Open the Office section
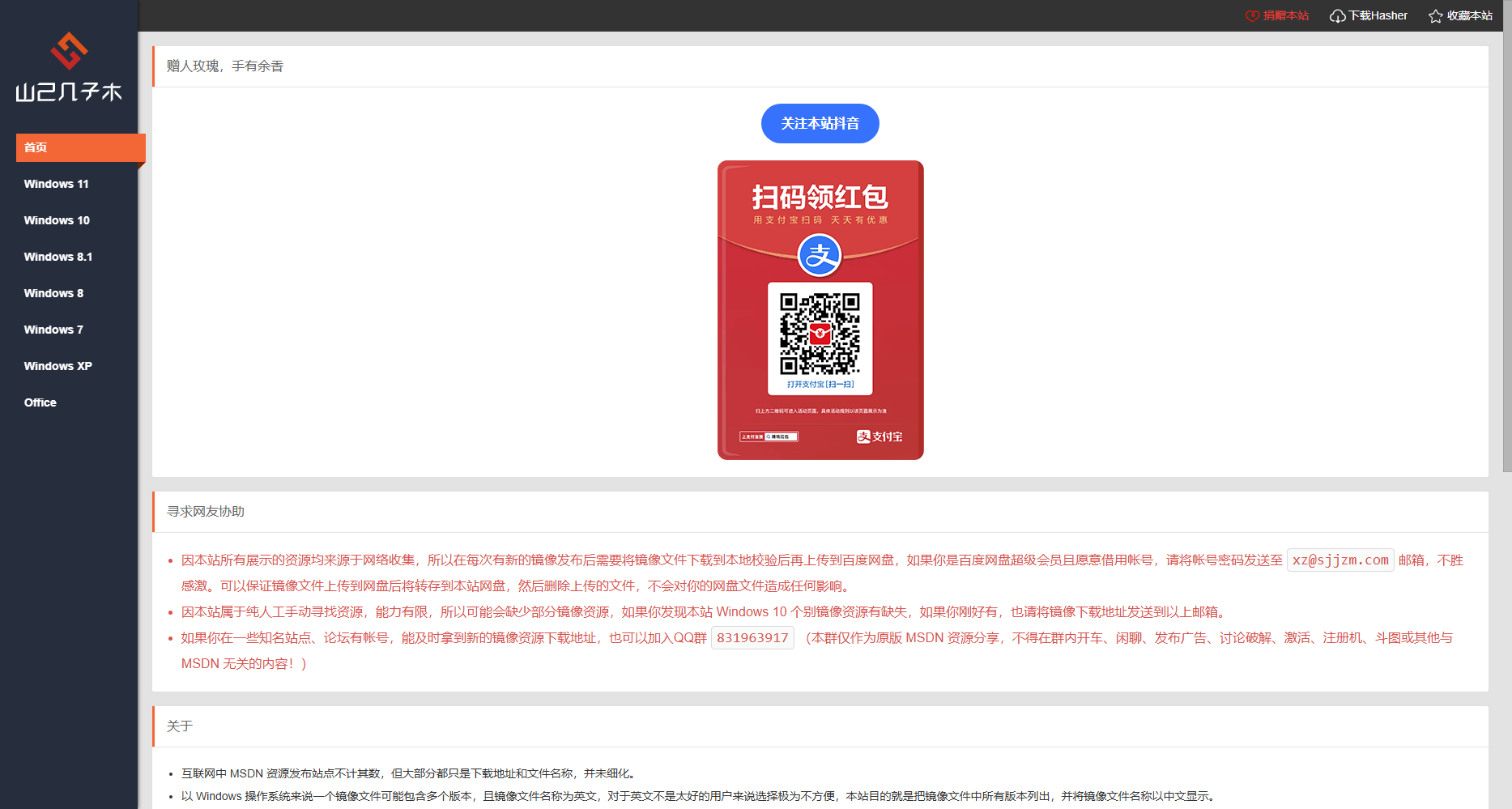The image size is (1512, 809). coord(40,402)
